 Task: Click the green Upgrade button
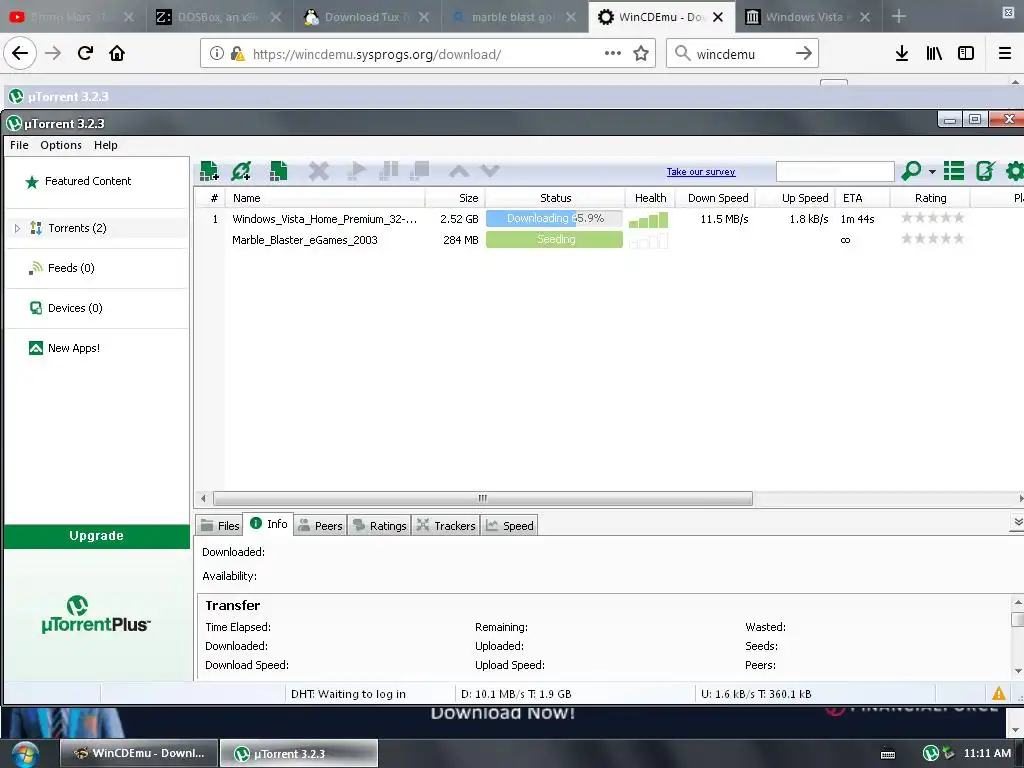tap(97, 536)
